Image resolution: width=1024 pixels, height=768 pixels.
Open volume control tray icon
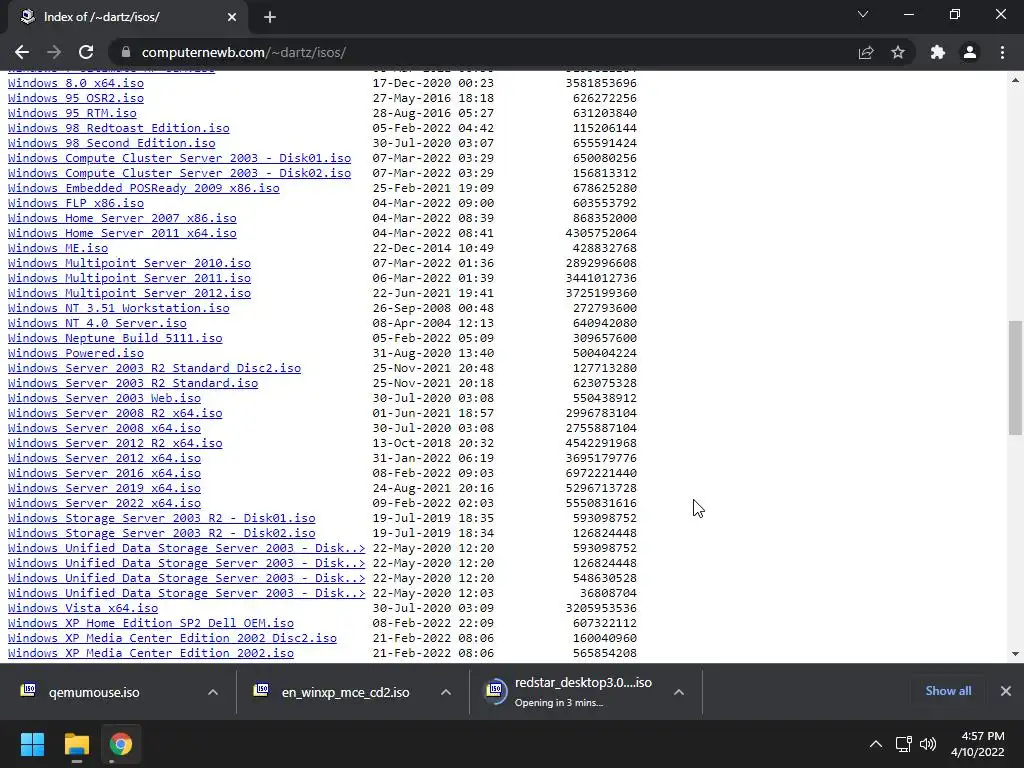[x=927, y=744]
